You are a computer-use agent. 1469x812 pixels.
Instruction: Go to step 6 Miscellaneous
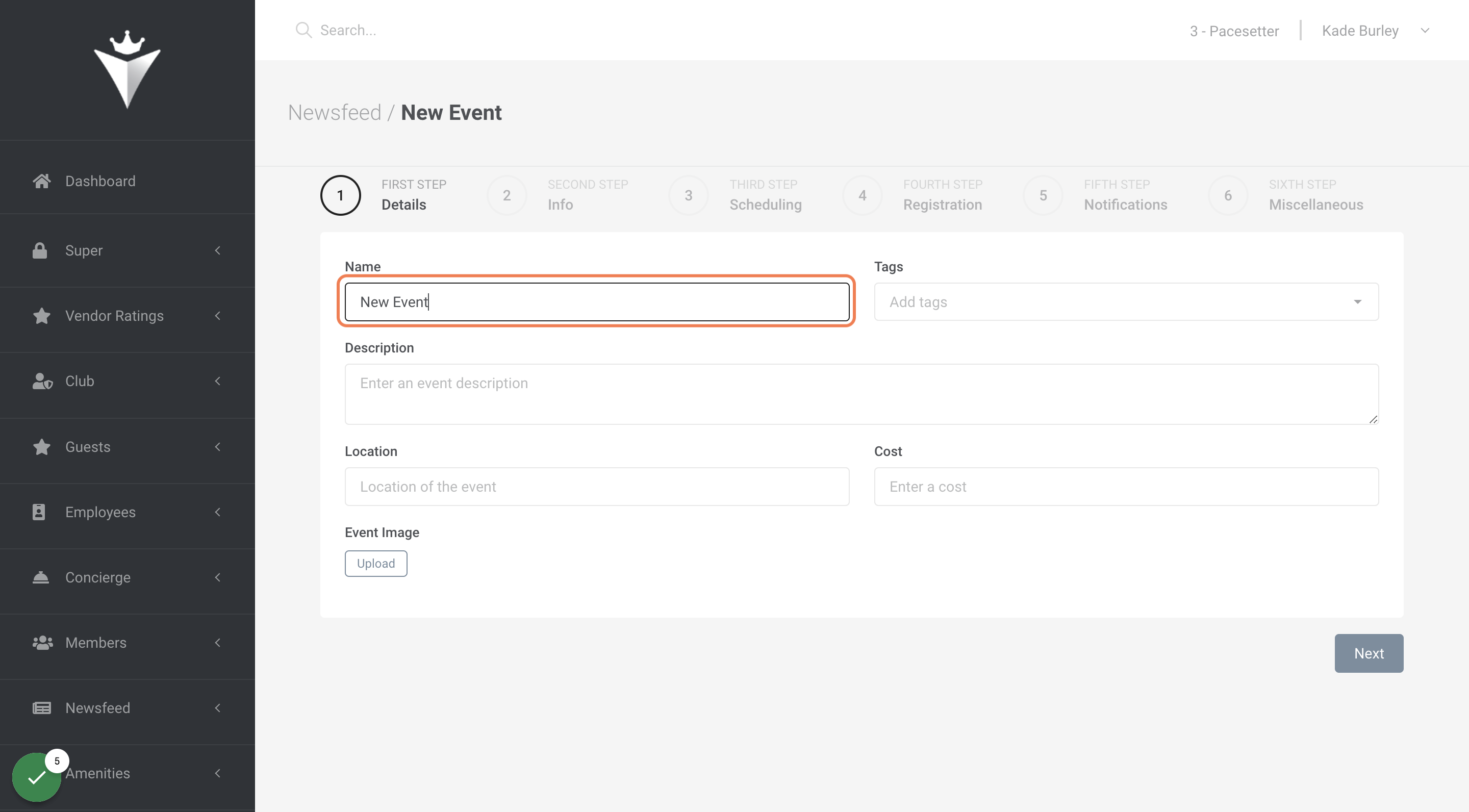pos(1285,195)
